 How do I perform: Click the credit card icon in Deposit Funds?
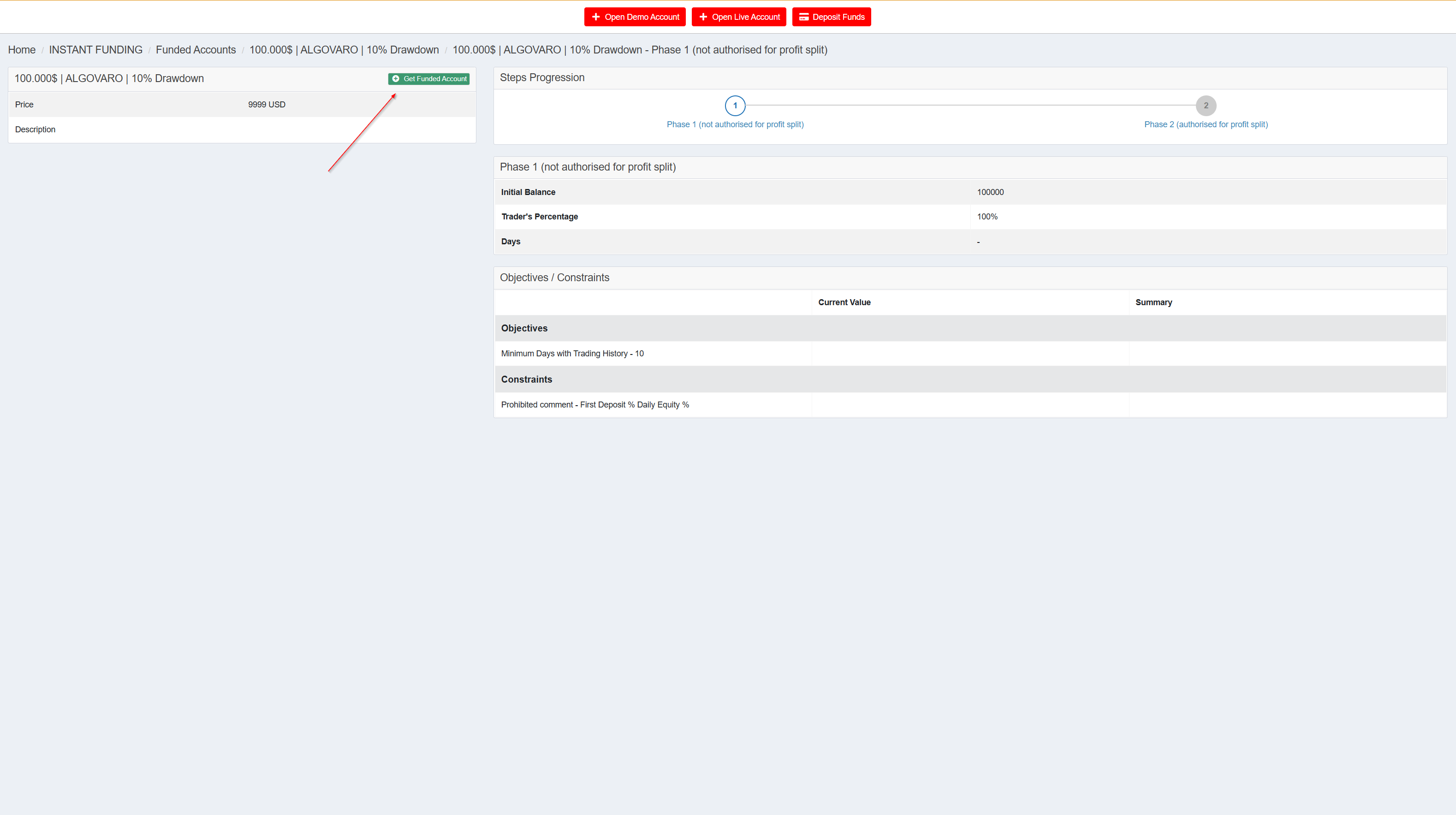[804, 17]
